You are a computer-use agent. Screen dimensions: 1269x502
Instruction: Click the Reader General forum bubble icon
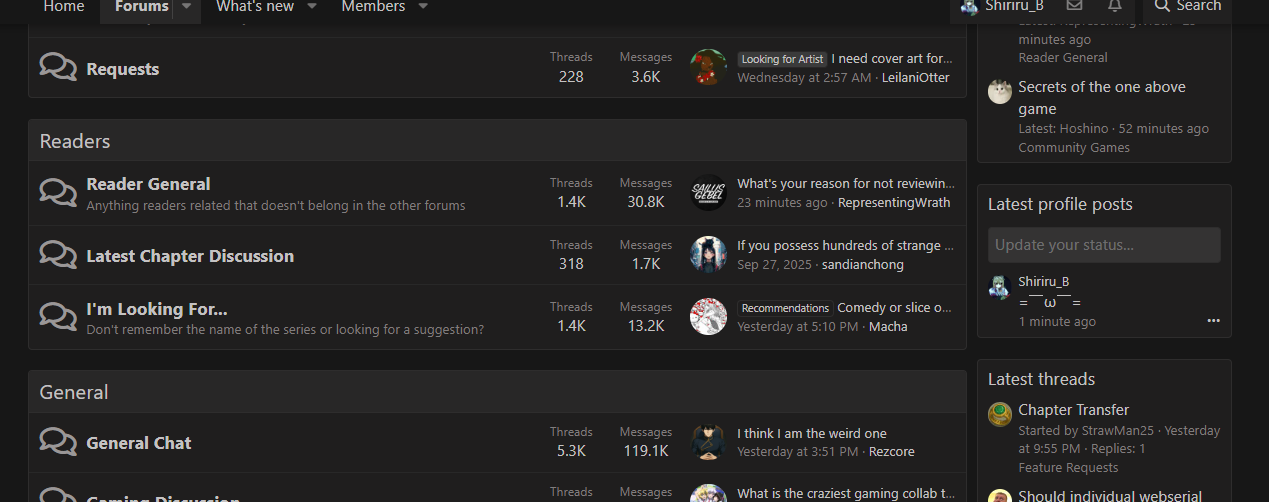(x=58, y=192)
